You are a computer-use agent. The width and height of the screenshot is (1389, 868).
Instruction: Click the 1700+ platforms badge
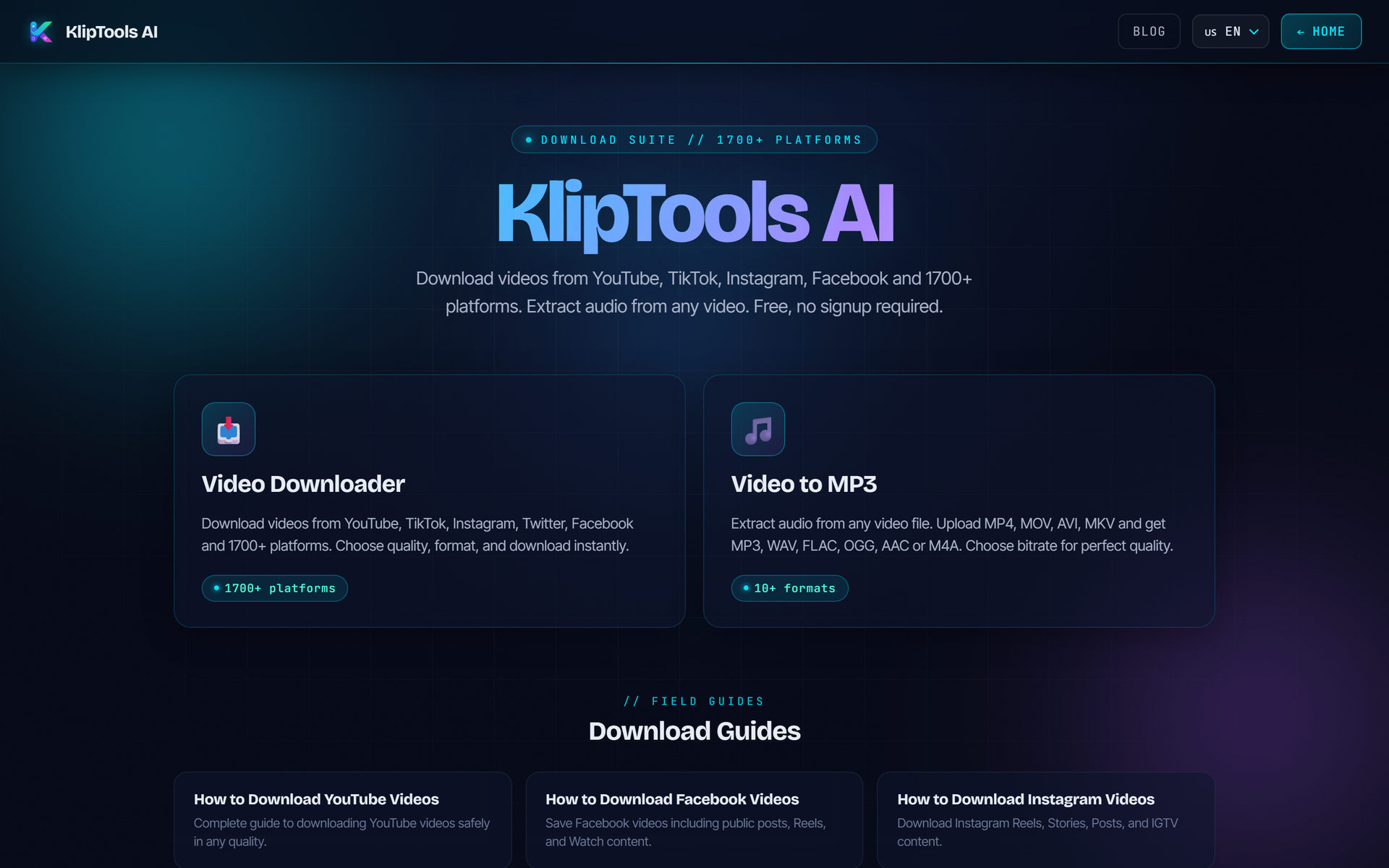click(275, 588)
